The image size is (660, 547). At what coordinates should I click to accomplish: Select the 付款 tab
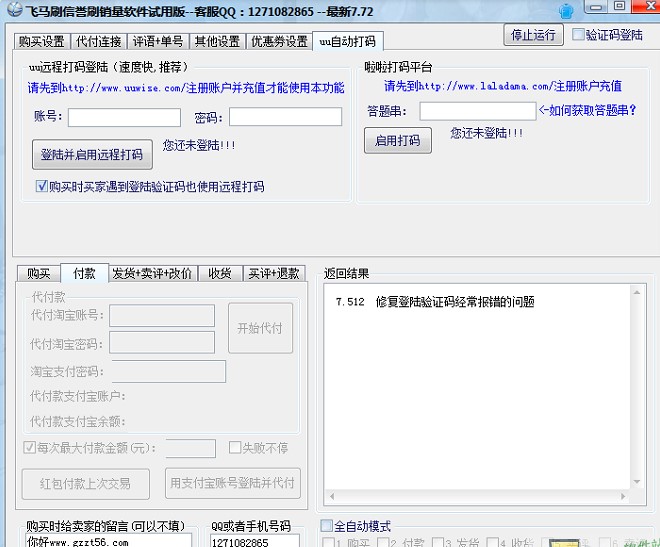click(84, 273)
